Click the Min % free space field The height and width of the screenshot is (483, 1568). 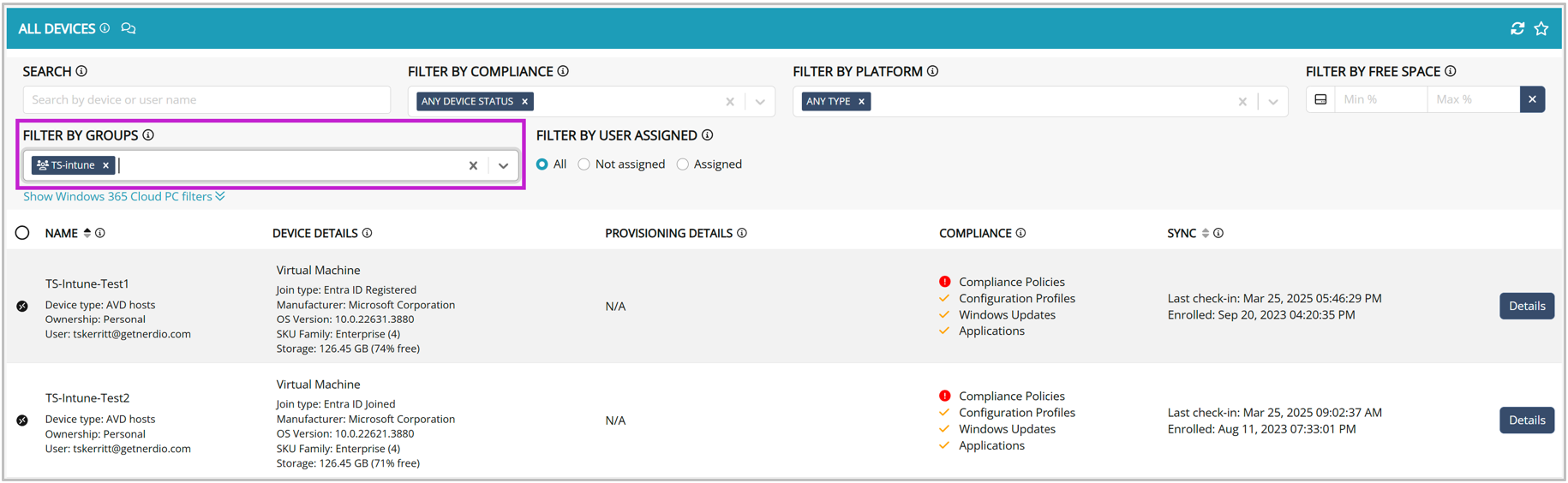pyautogui.click(x=1379, y=99)
